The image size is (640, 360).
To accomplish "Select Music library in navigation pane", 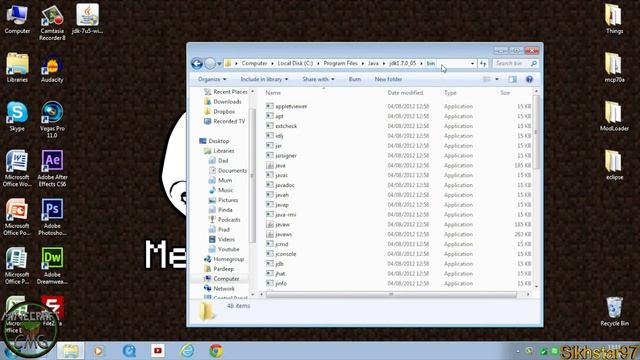I will pos(221,190).
